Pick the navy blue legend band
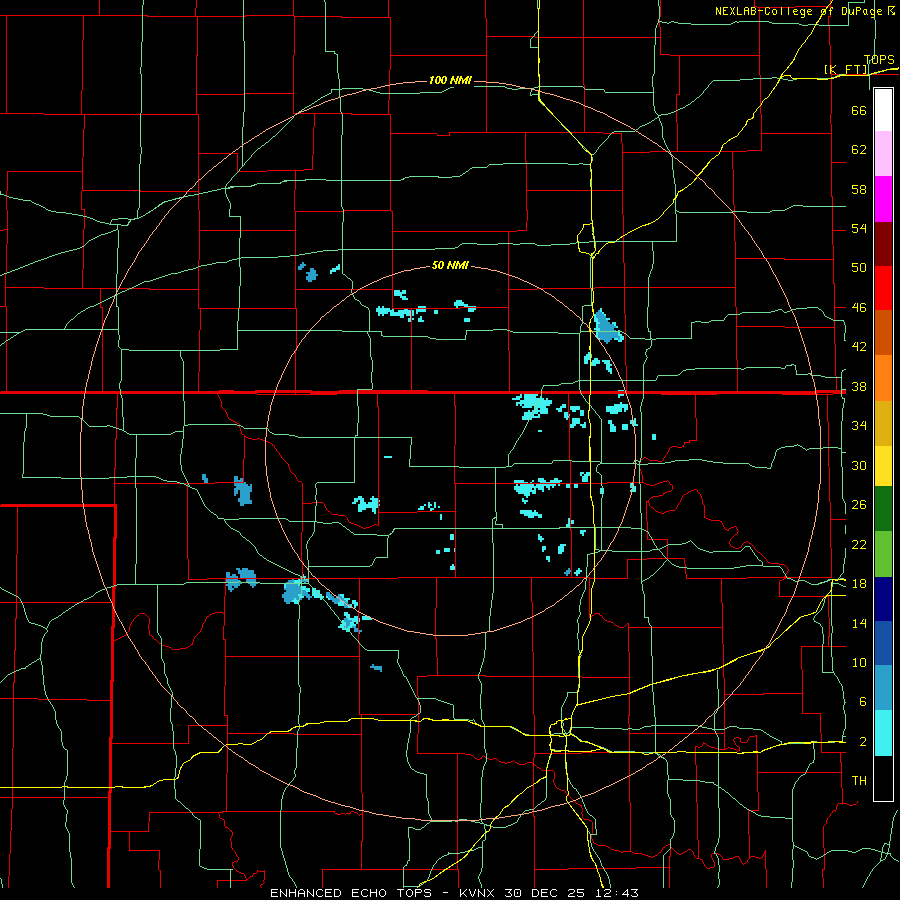The width and height of the screenshot is (900, 900). pyautogui.click(x=883, y=599)
